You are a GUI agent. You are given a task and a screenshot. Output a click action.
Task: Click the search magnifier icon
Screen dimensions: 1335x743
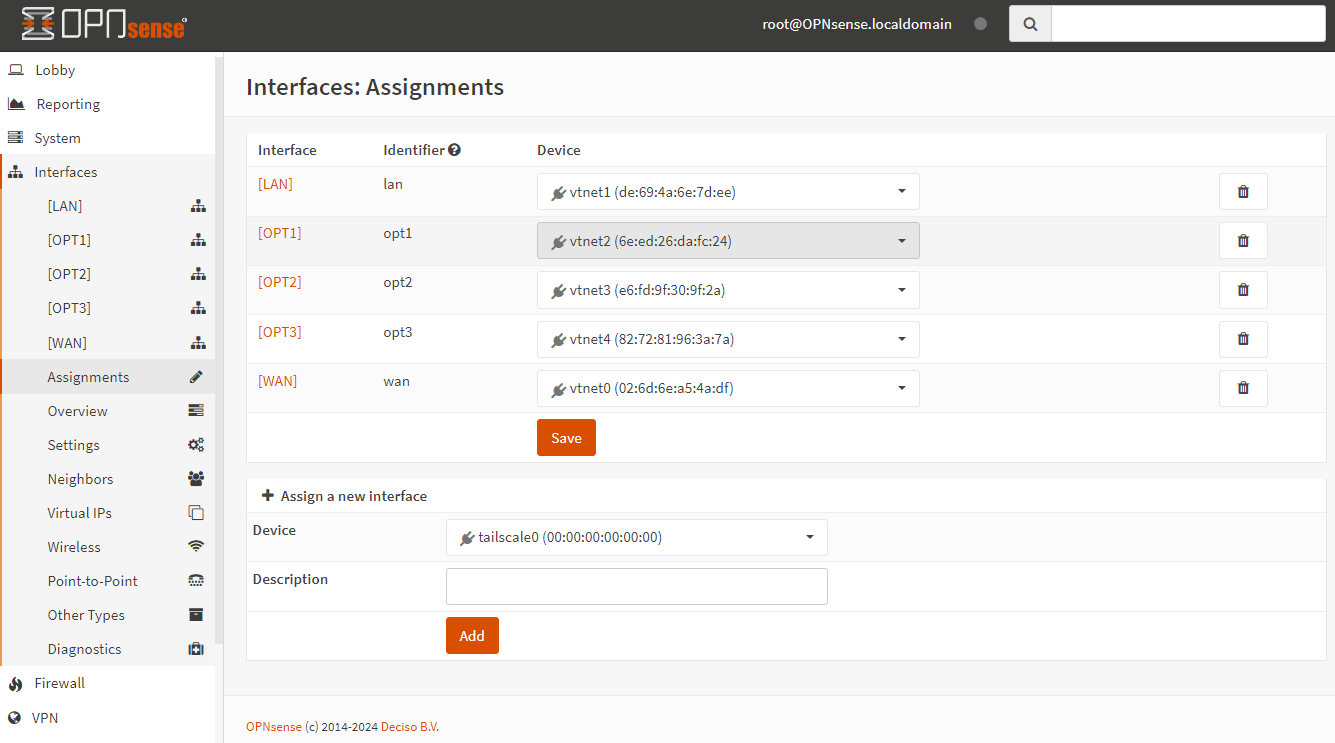coord(1030,24)
